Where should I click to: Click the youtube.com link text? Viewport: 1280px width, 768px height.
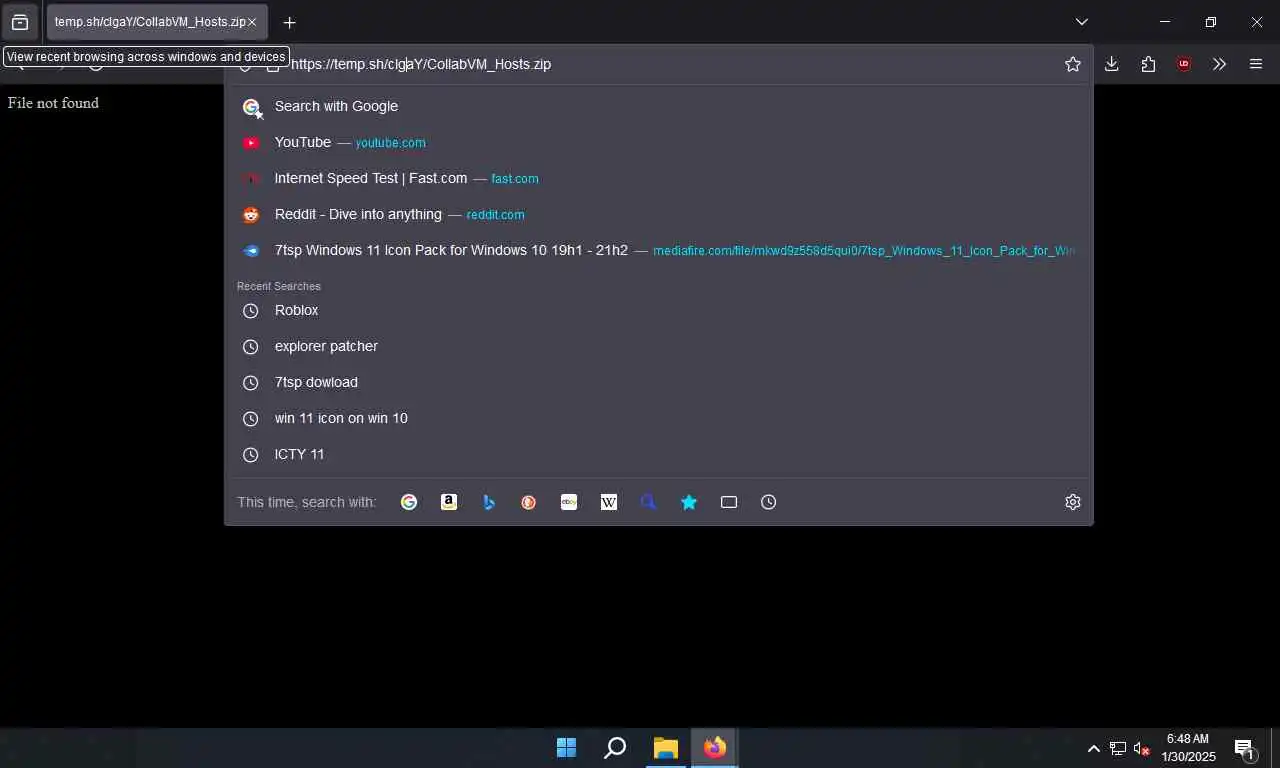(390, 143)
